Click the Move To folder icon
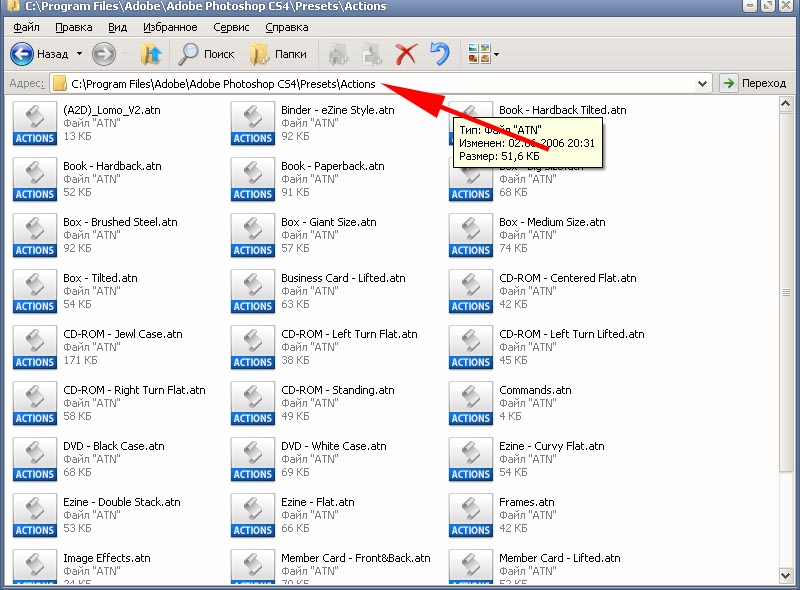Screen dimensions: 800x590 tap(338, 54)
